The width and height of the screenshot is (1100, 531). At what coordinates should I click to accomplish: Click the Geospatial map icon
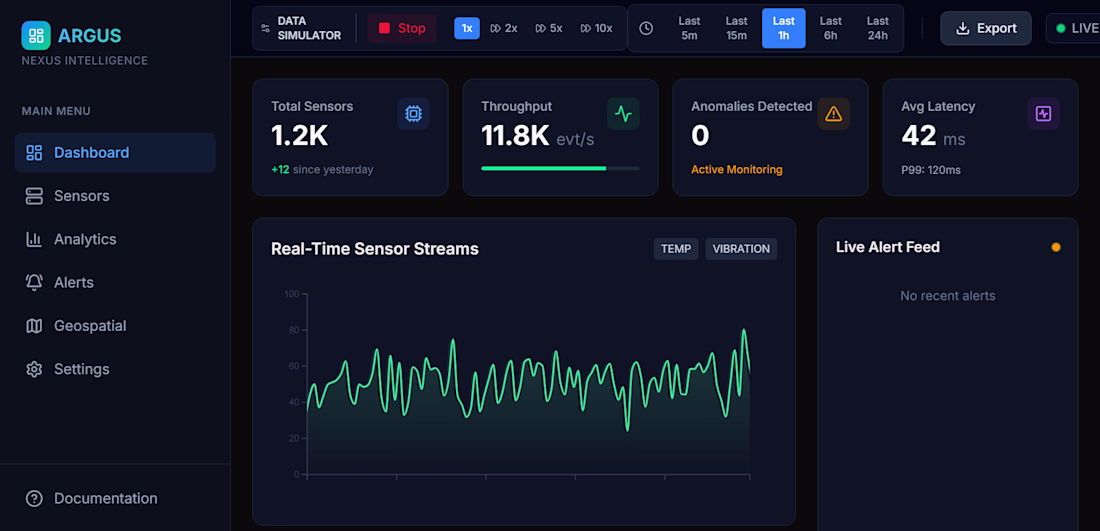click(34, 326)
